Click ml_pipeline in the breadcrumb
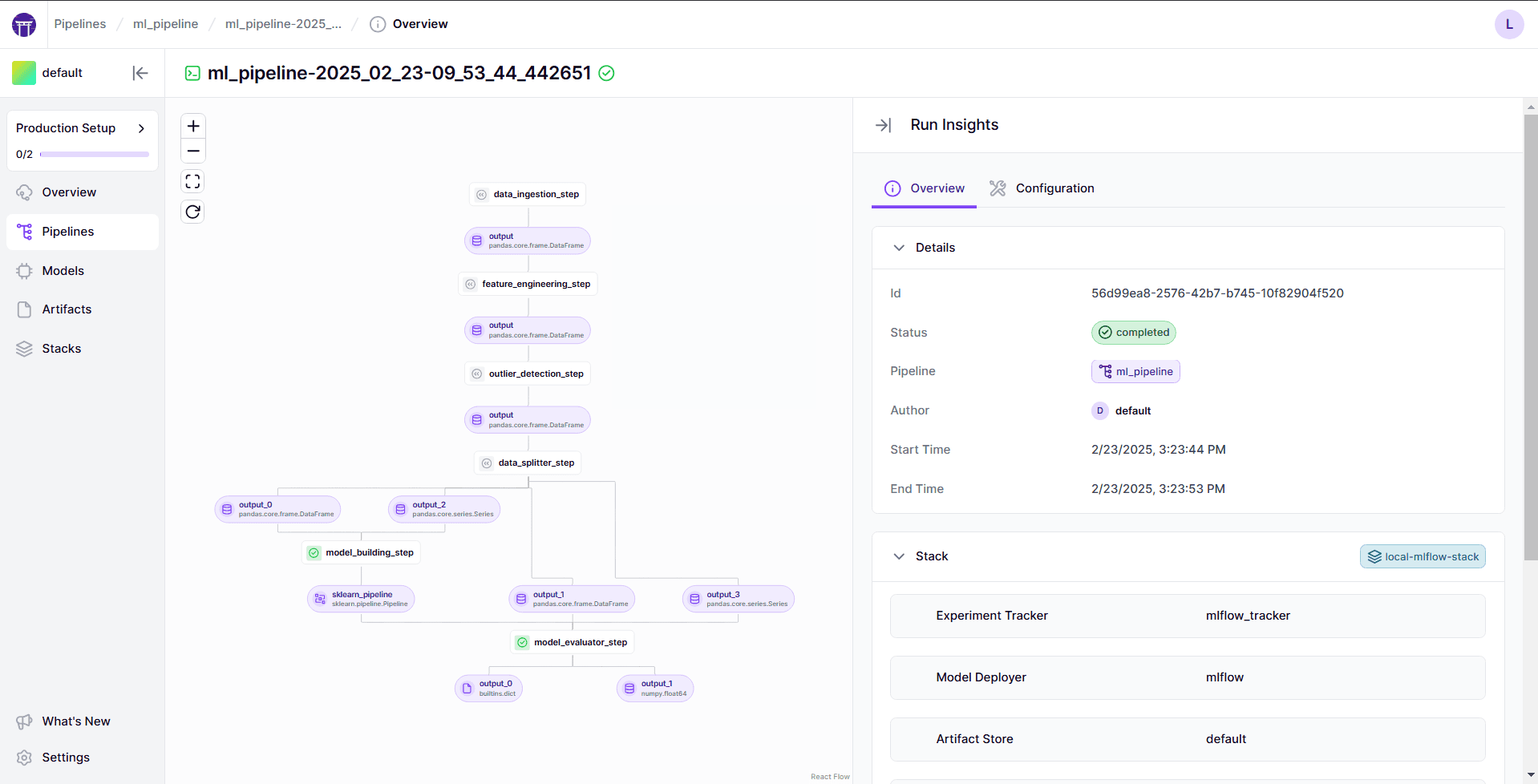The height and width of the screenshot is (784, 1538). [x=165, y=24]
